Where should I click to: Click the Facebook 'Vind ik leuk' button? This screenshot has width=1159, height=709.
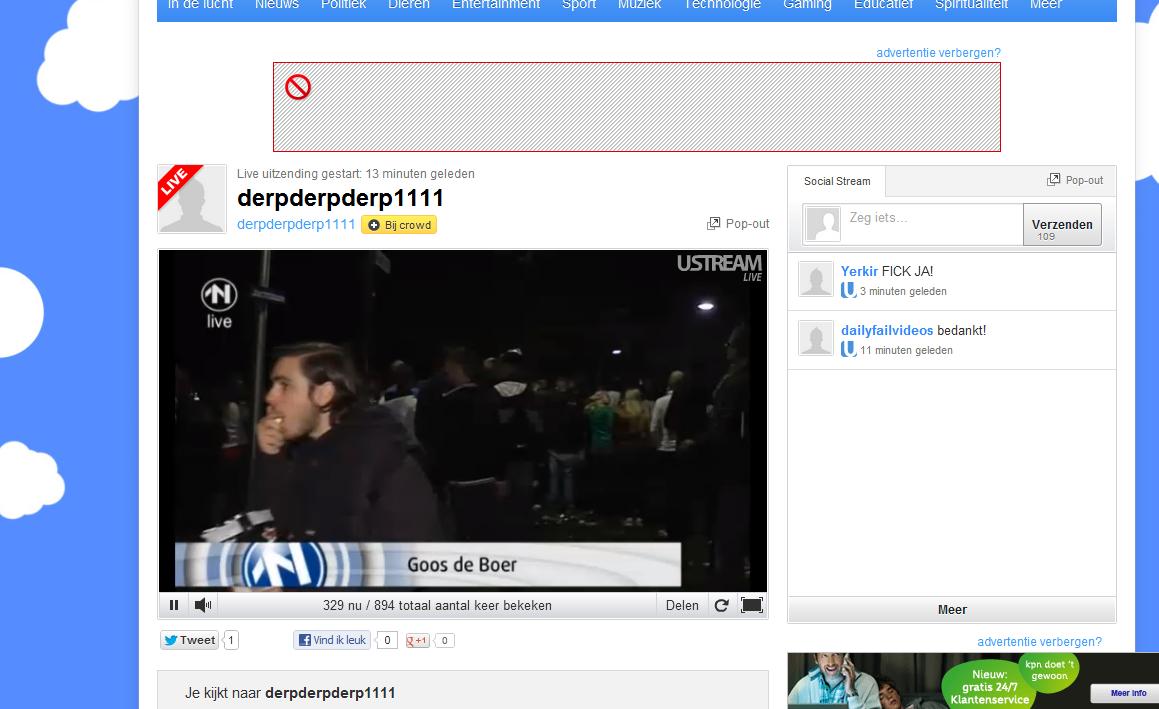pyautogui.click(x=332, y=640)
